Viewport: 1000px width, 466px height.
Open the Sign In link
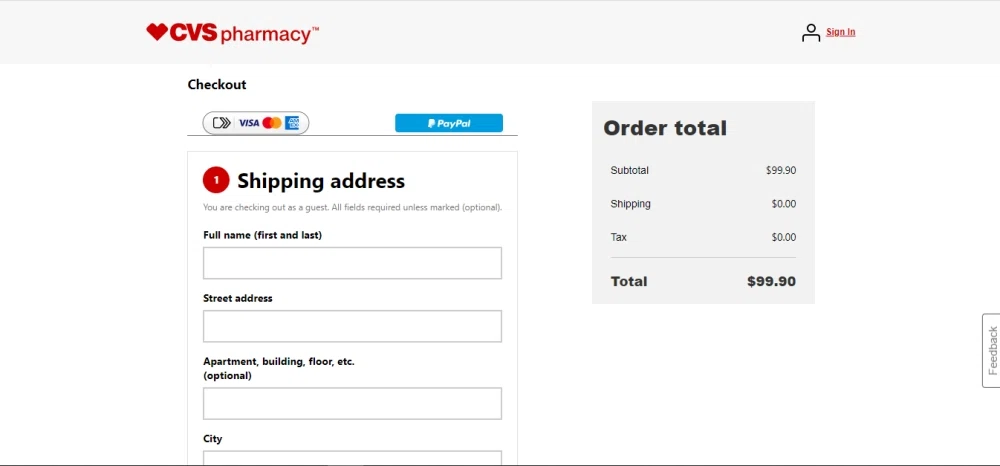coord(840,32)
